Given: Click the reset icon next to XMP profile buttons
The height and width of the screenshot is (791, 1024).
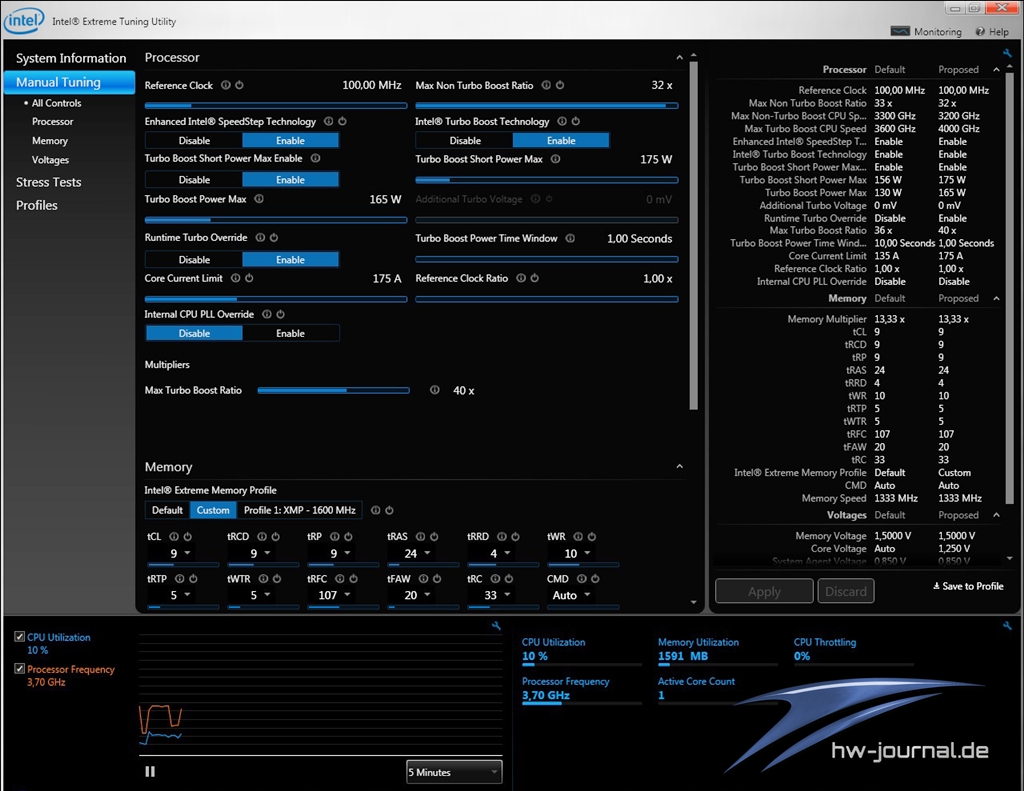Looking at the screenshot, I should [389, 510].
